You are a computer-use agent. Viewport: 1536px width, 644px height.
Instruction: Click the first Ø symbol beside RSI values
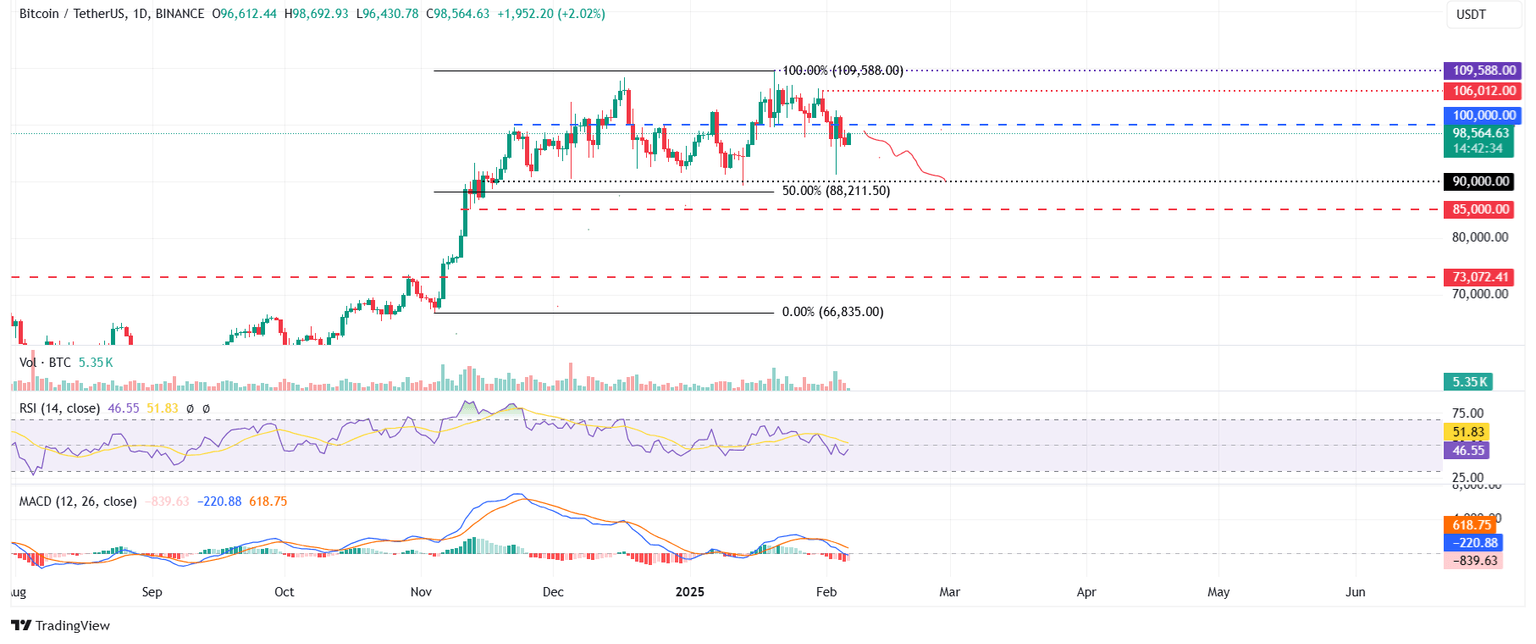point(190,408)
